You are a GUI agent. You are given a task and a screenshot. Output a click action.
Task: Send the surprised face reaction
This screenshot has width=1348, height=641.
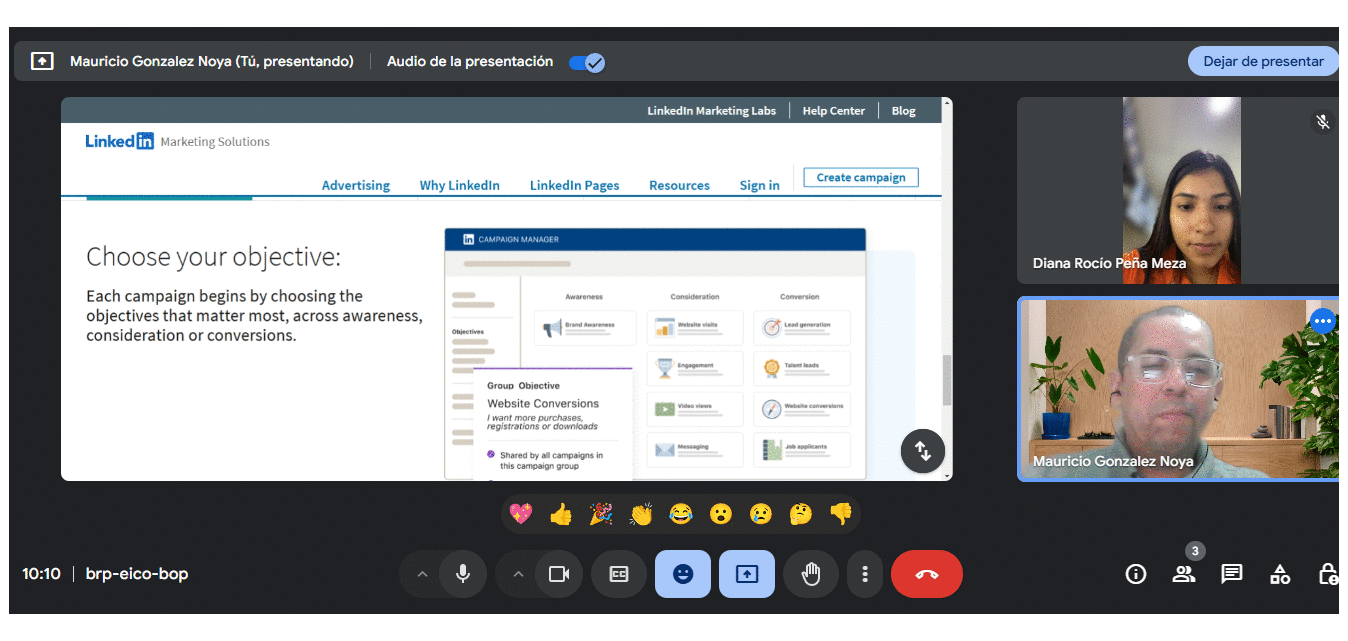click(721, 514)
